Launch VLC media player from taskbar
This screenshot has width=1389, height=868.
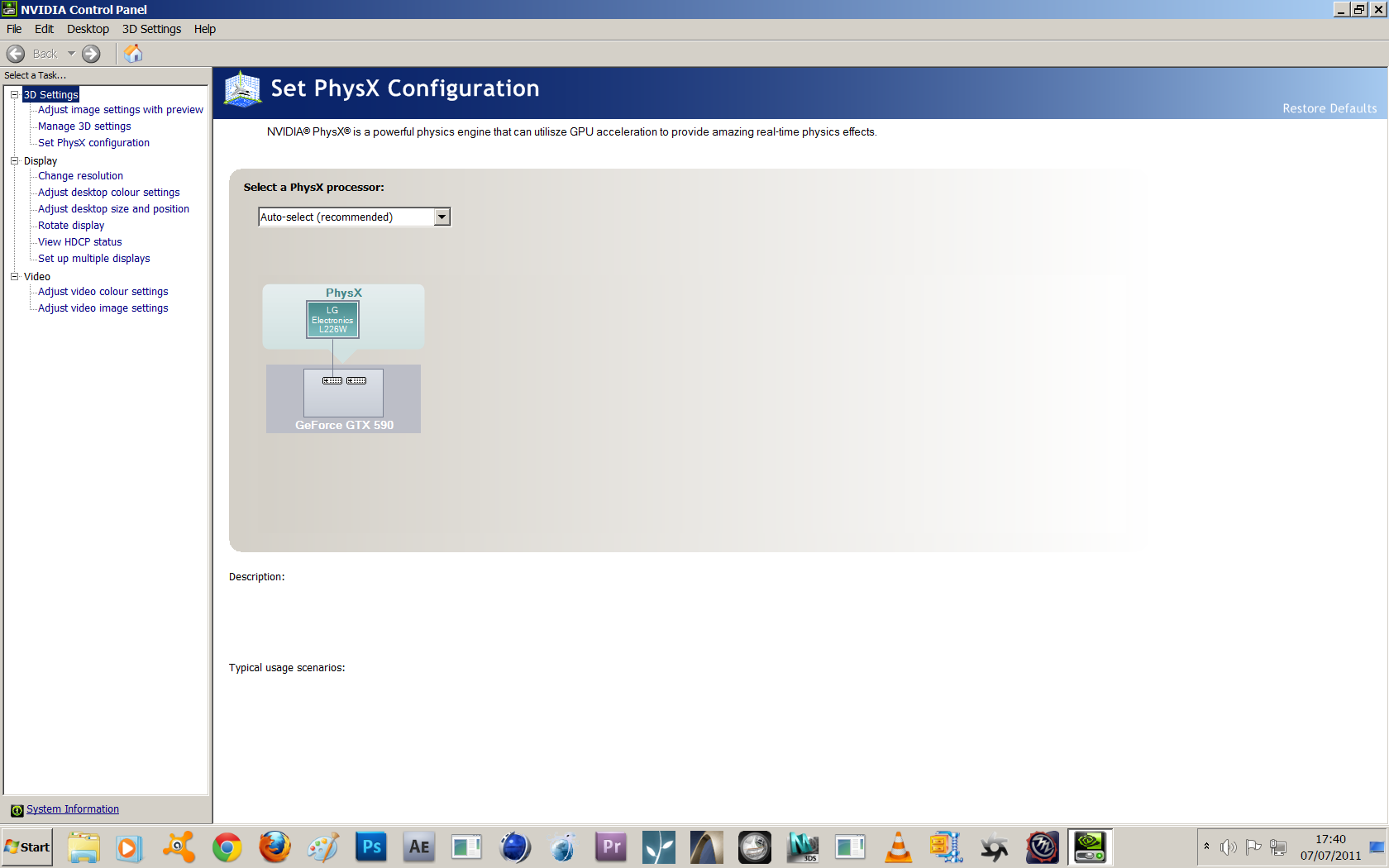(x=899, y=847)
